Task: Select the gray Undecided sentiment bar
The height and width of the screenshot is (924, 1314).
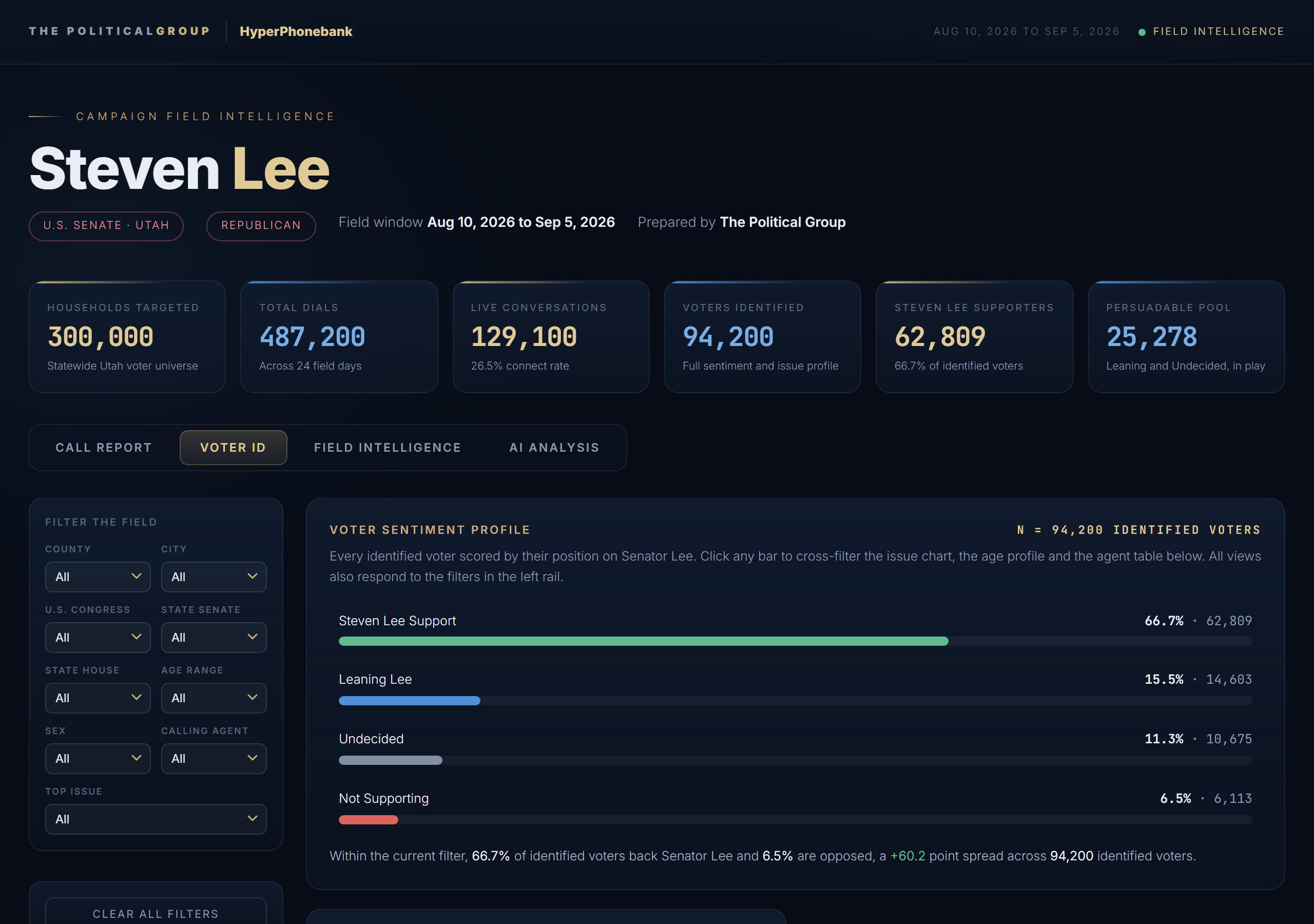Action: click(390, 760)
